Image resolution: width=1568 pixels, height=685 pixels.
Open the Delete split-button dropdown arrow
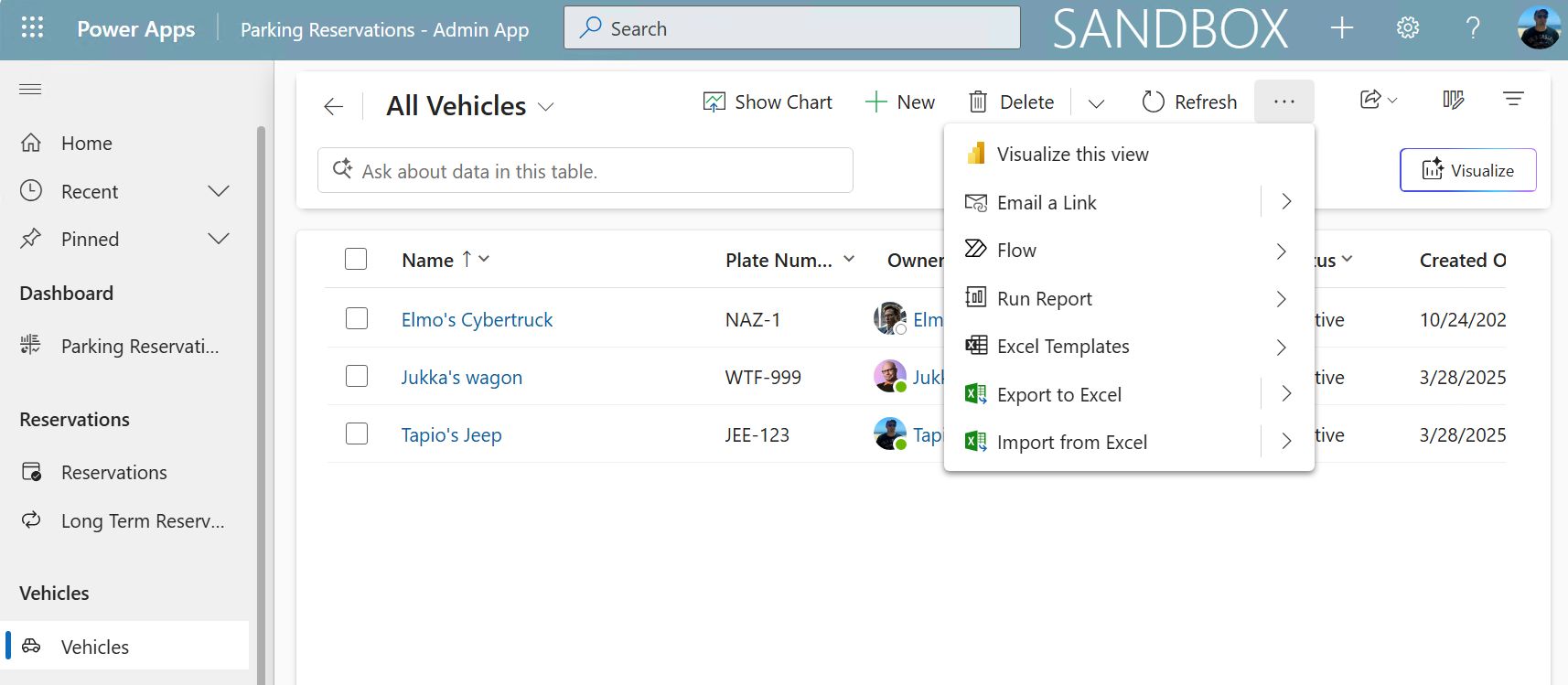pyautogui.click(x=1096, y=102)
